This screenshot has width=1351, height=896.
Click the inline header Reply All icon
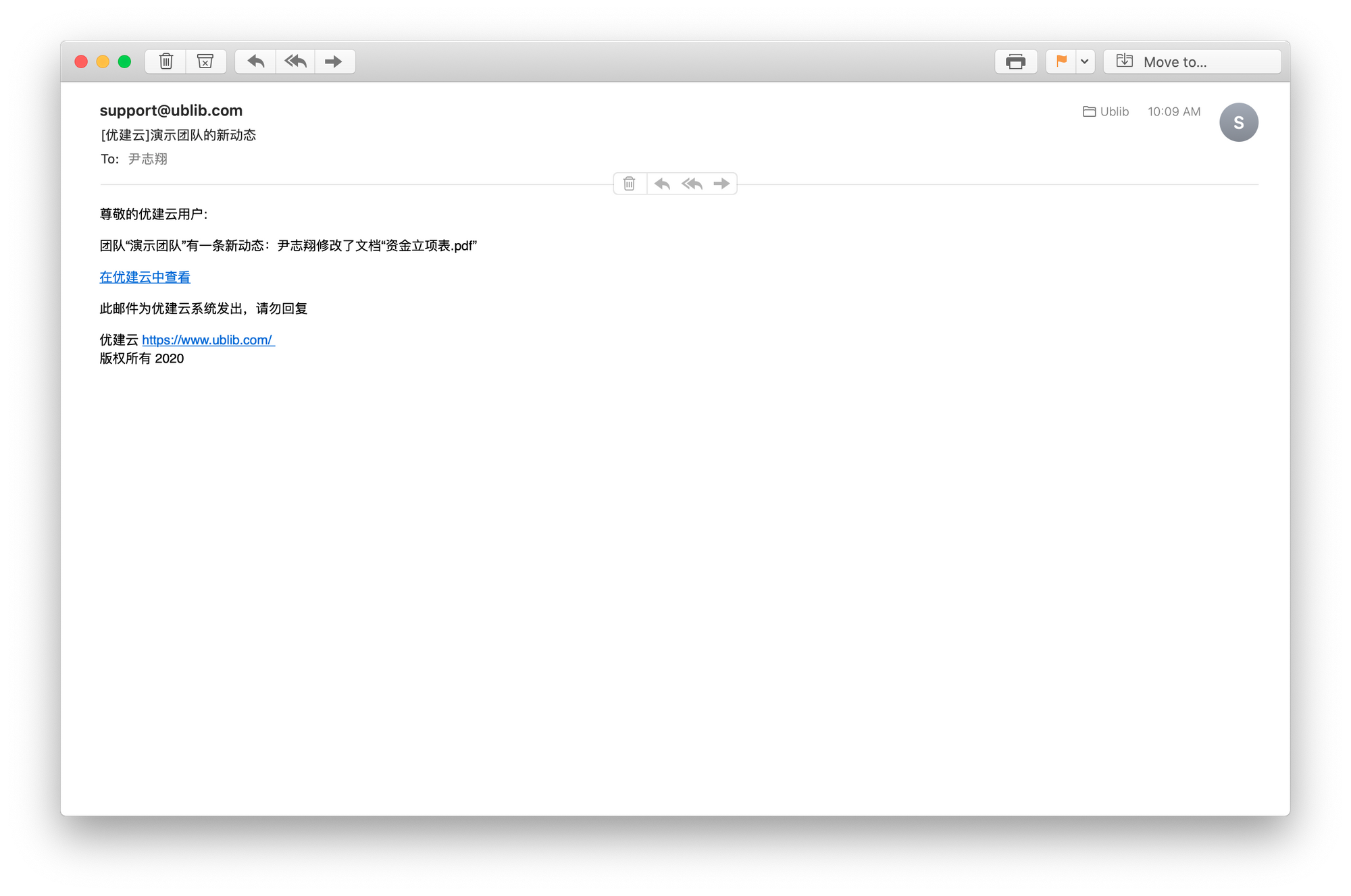pyautogui.click(x=692, y=184)
